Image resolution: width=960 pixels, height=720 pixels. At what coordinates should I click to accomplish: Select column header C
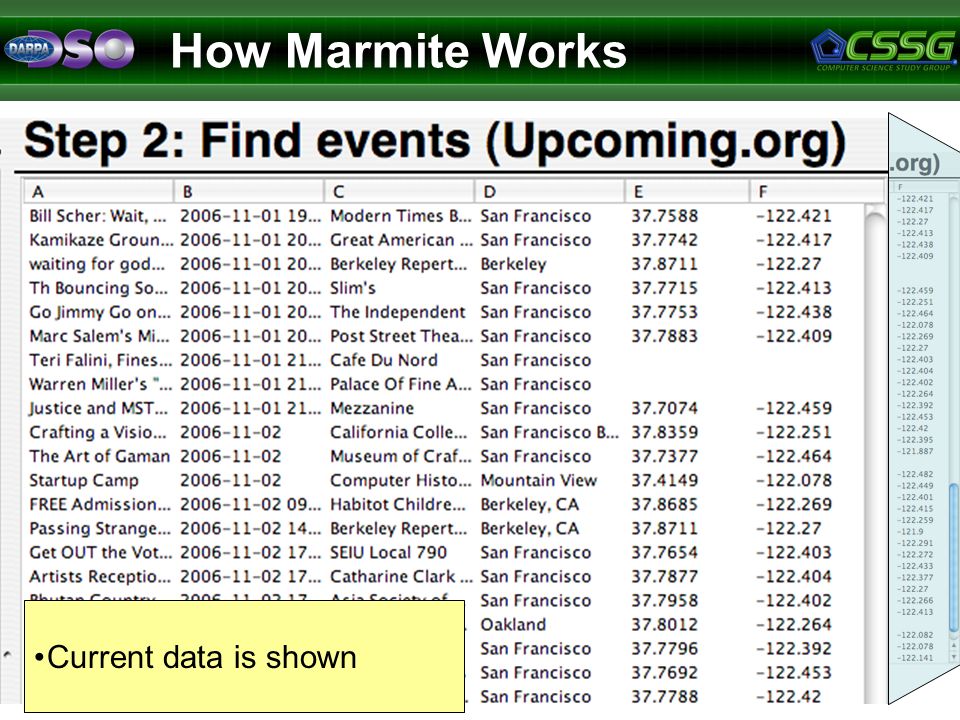point(399,192)
